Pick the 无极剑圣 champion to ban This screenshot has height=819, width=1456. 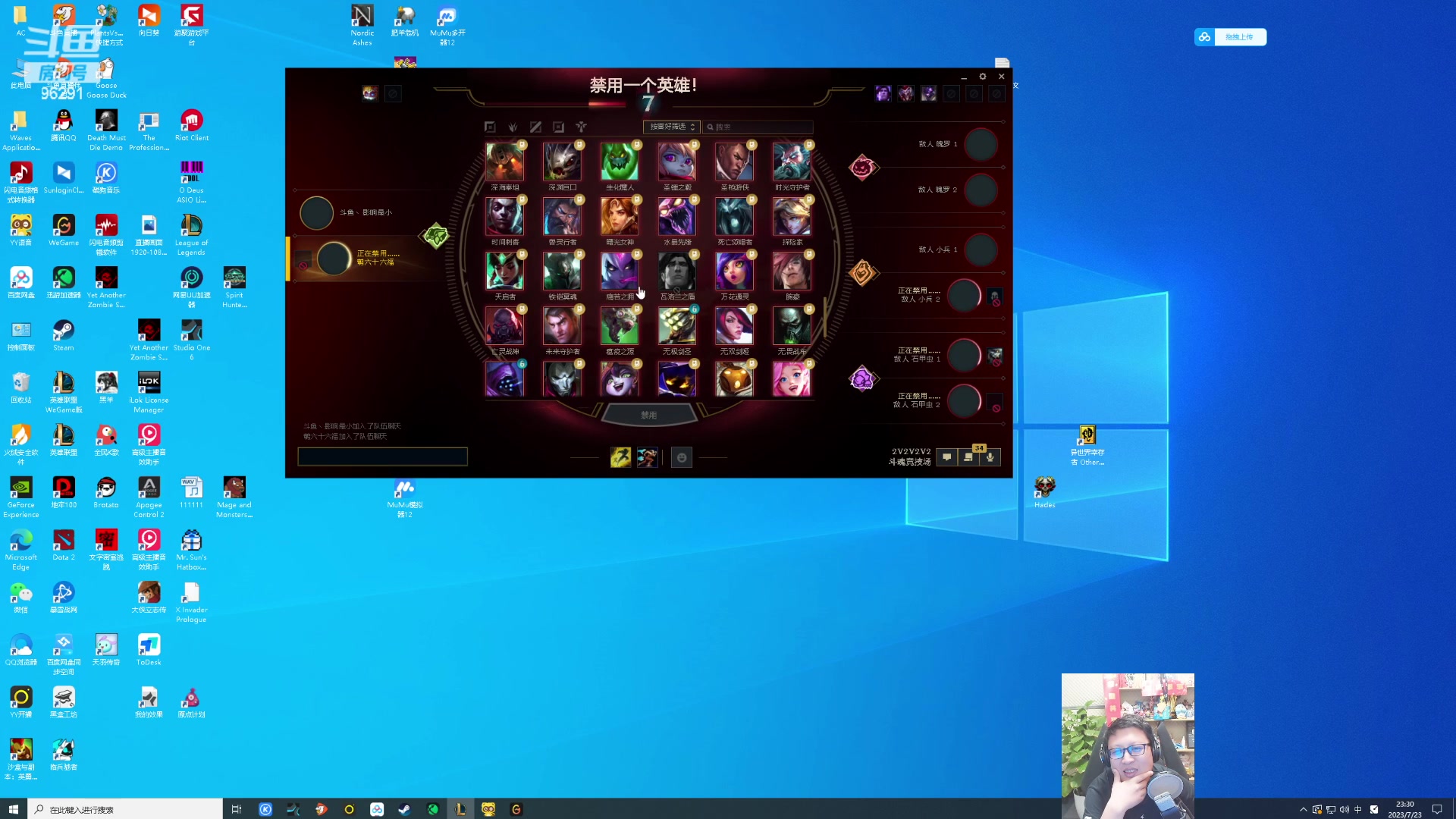click(676, 326)
